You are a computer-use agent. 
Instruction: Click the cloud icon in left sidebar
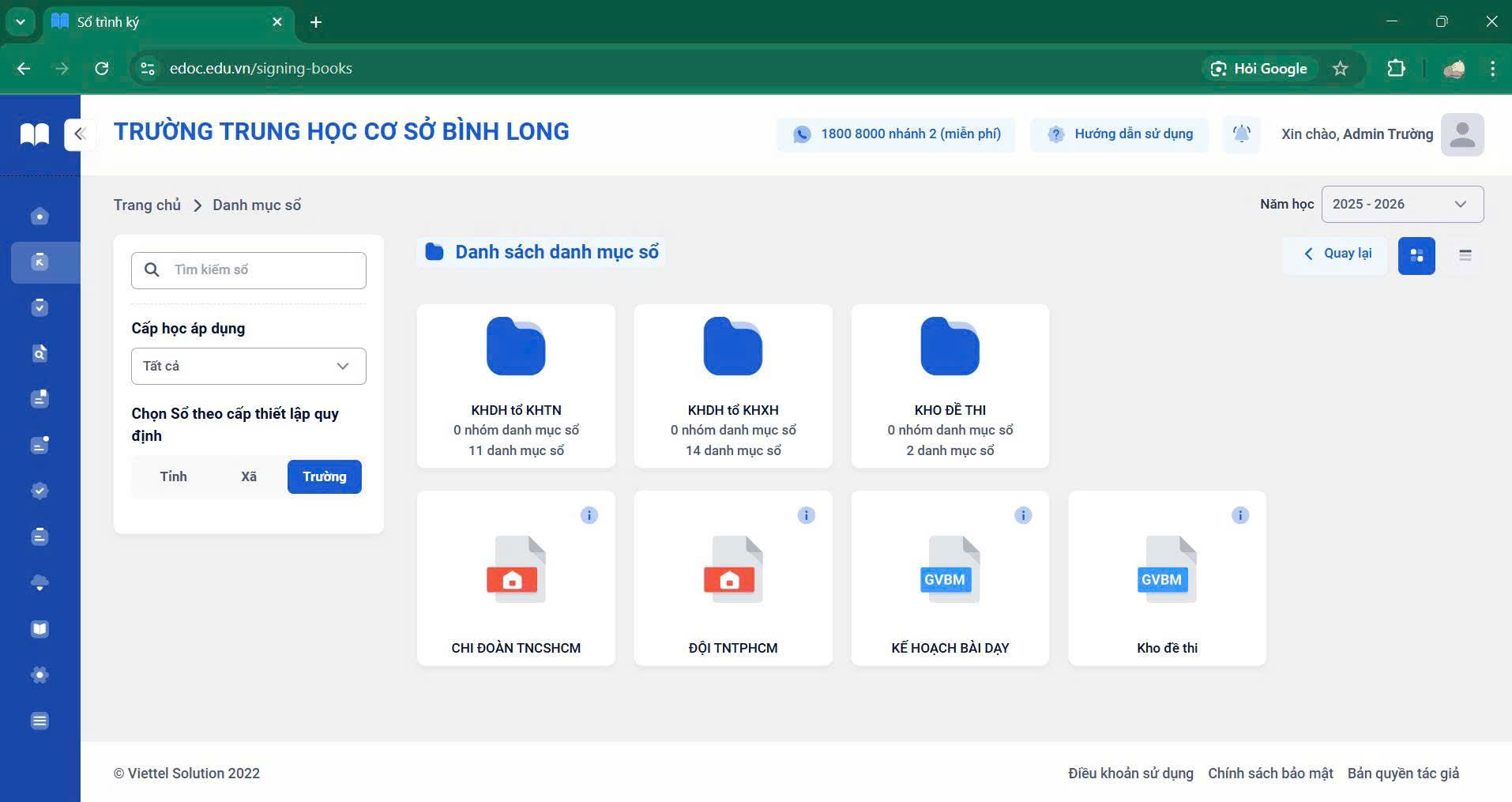[39, 583]
